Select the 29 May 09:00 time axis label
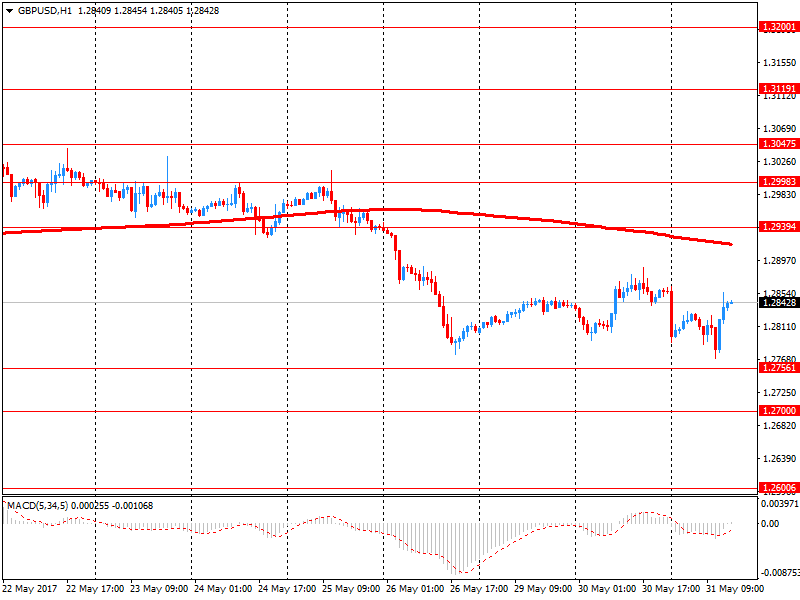This screenshot has height=600, width=800. pos(543,589)
